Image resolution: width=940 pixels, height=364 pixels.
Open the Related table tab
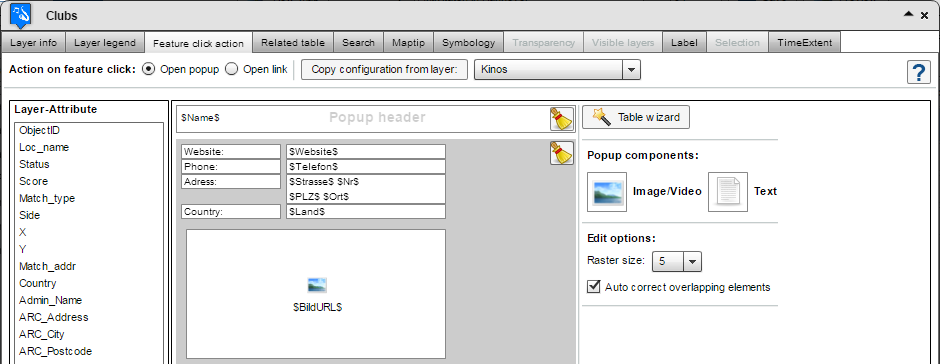(x=293, y=43)
